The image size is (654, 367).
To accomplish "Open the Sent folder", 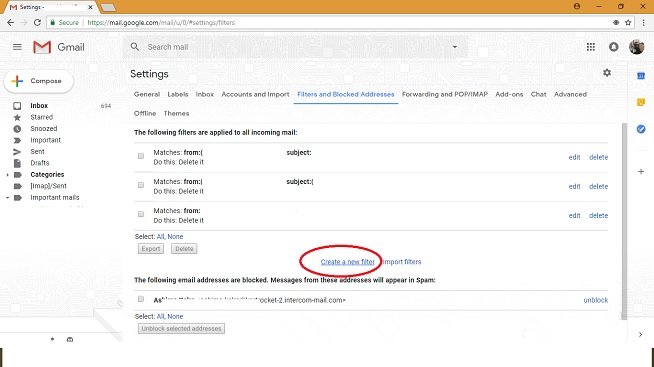I will (x=37, y=151).
